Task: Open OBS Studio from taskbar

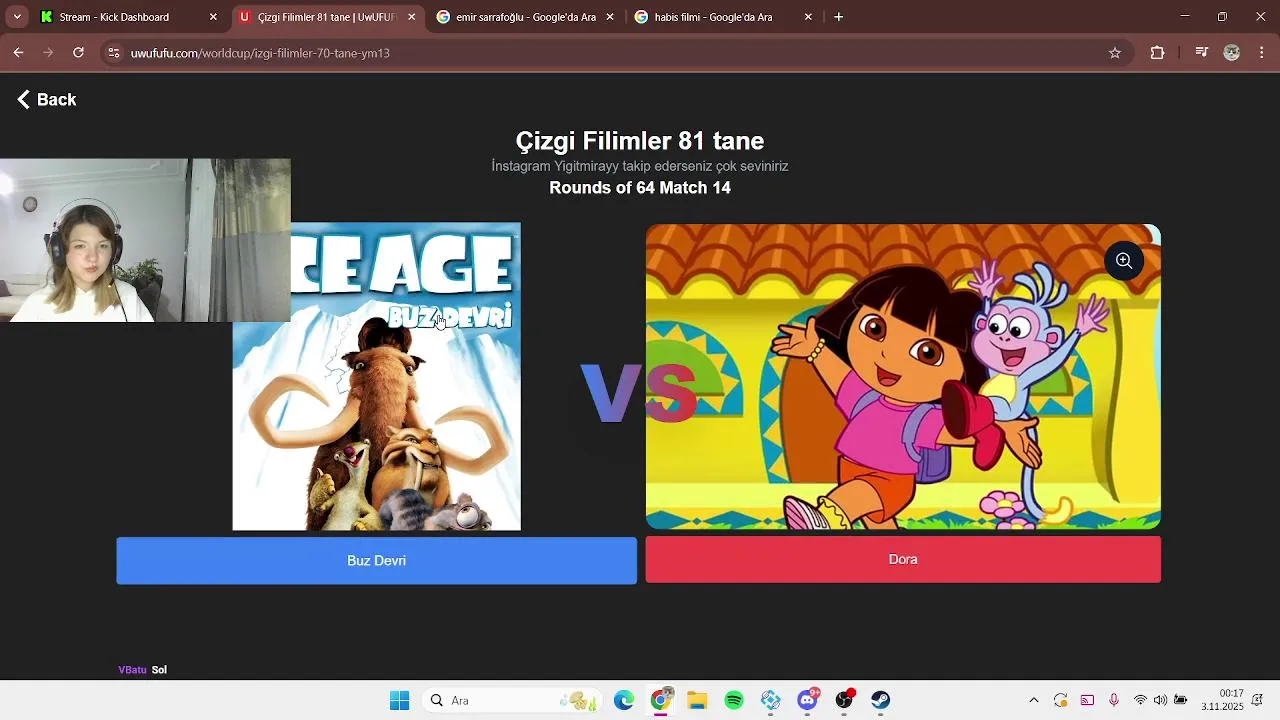Action: coord(844,700)
